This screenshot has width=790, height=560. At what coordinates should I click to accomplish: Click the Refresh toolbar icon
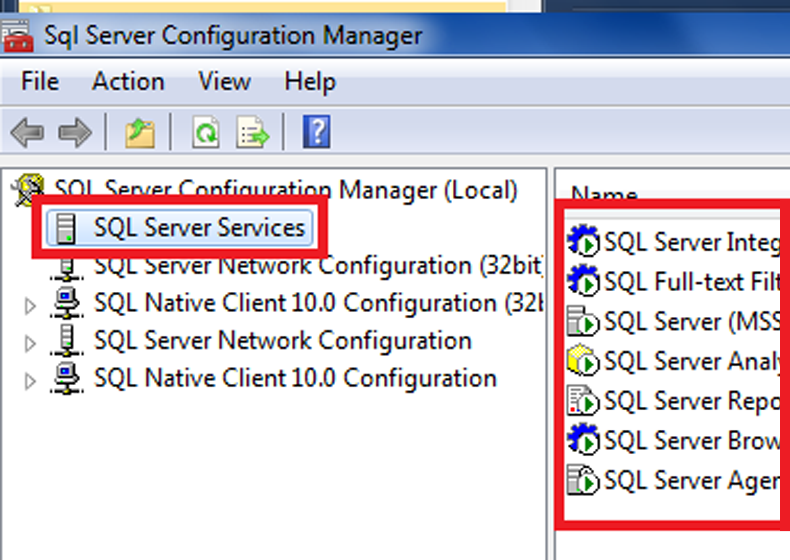[x=206, y=132]
